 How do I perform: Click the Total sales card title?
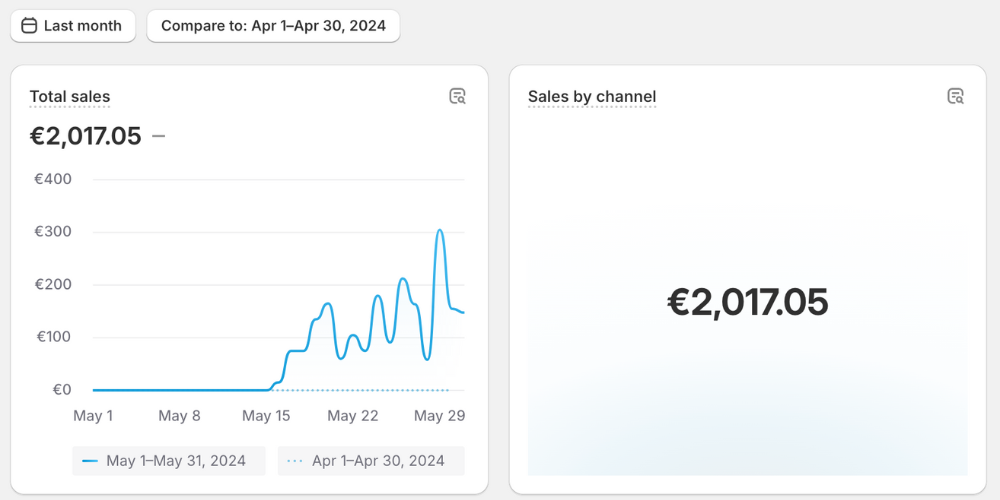point(70,97)
